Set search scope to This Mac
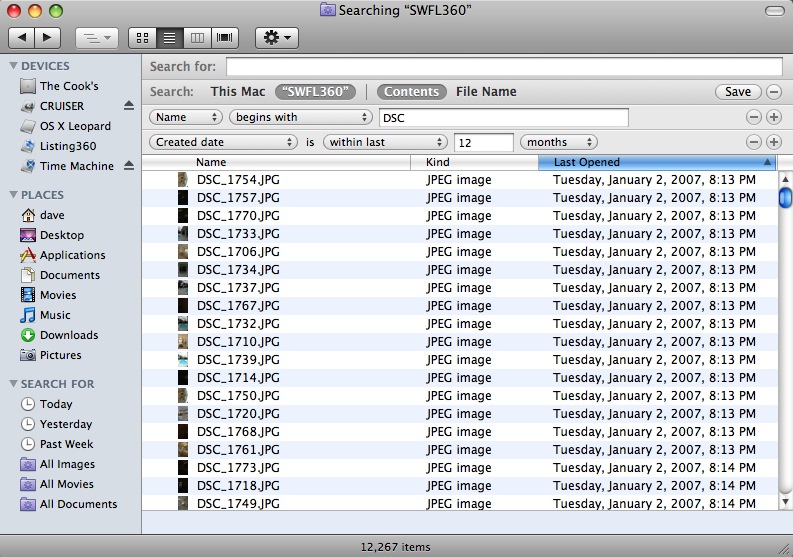The image size is (793, 557). click(x=238, y=92)
